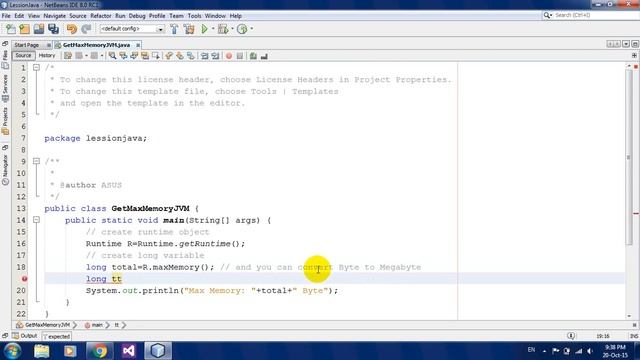Open the default config dropdown
This screenshot has width=640, height=360.
(131, 29)
